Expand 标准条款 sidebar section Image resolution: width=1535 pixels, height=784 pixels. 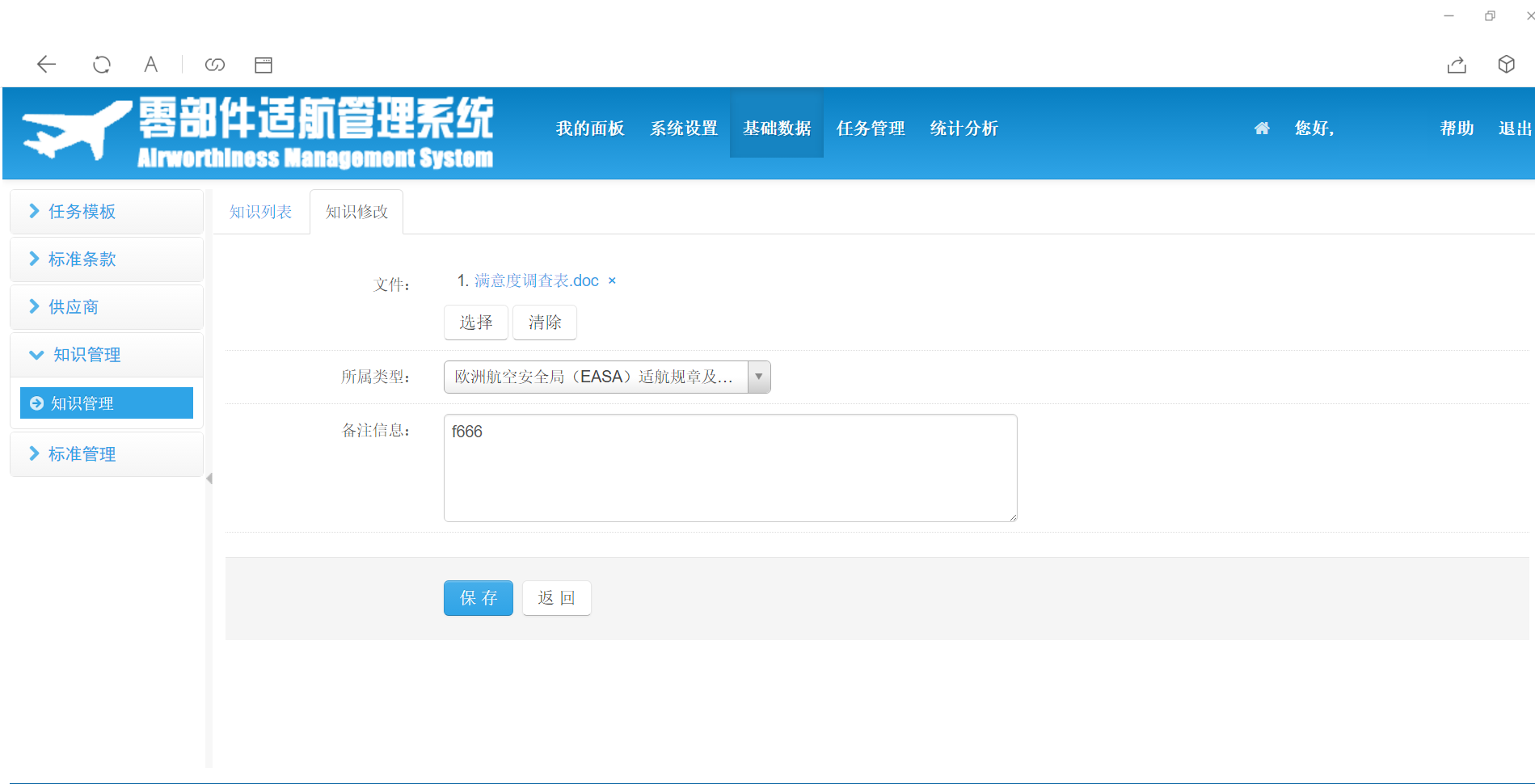coord(107,259)
